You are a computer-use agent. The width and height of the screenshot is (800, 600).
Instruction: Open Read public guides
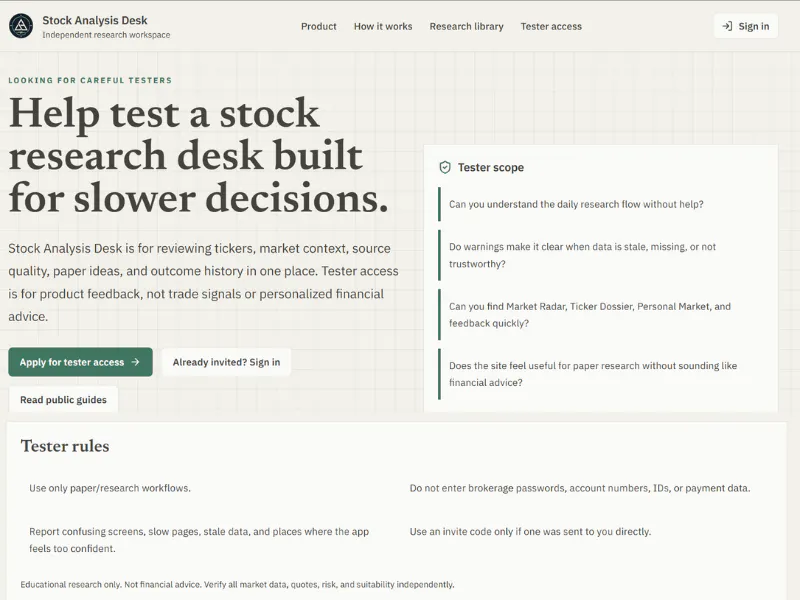click(63, 399)
